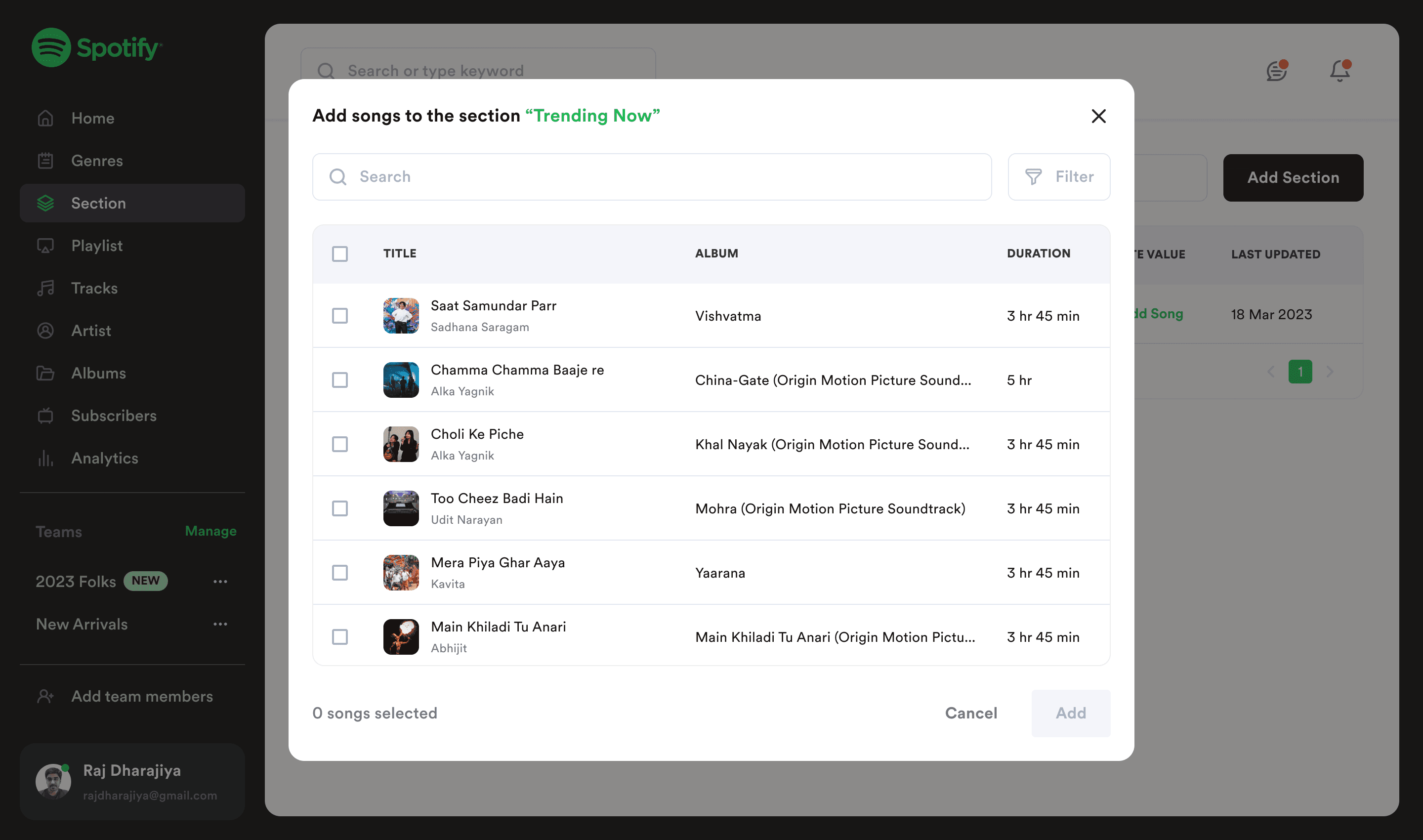The image size is (1423, 840).
Task: Click the search magnifier icon in dialog
Action: click(338, 176)
